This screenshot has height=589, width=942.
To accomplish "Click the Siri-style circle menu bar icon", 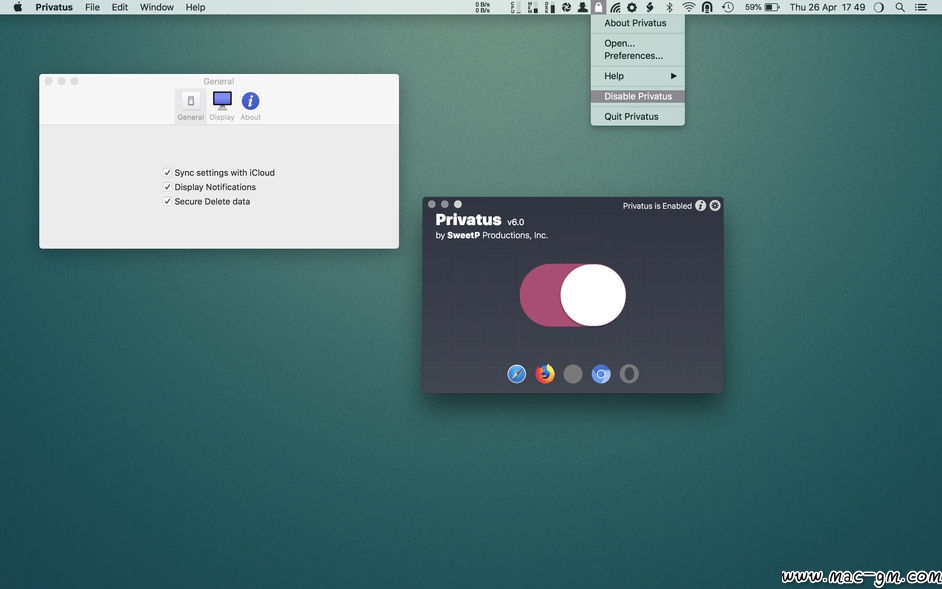I will tap(879, 7).
